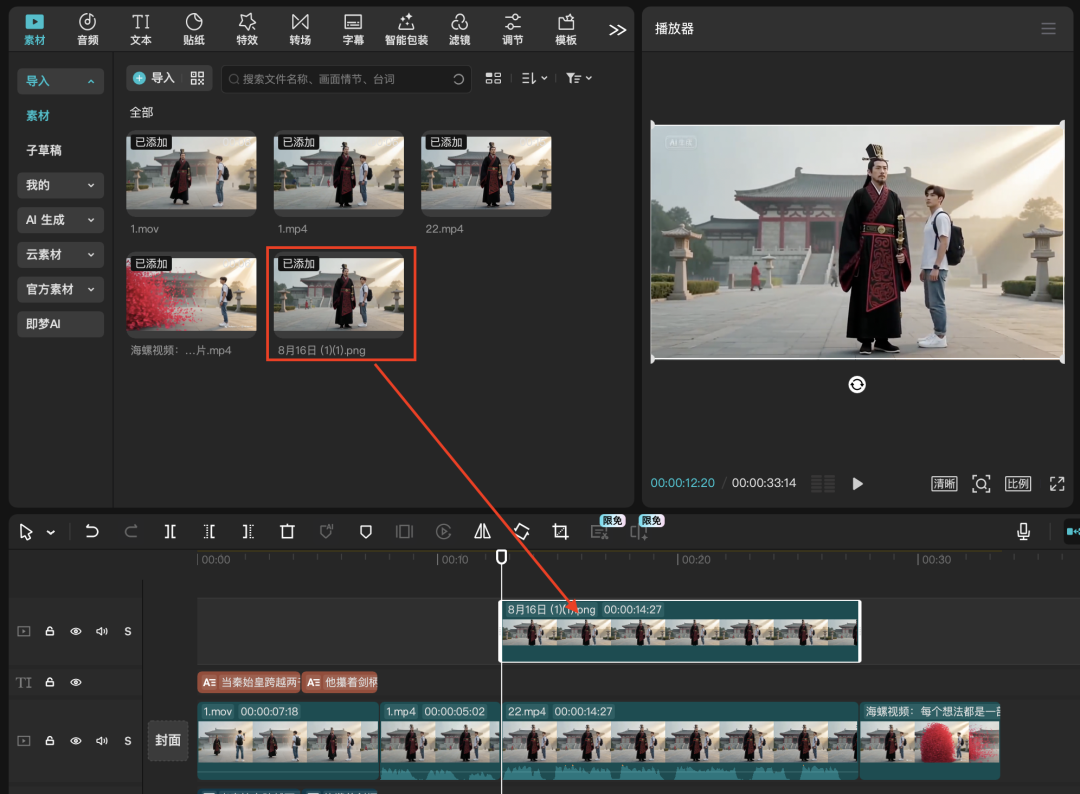1080x794 pixels.
Task: Delete the selected timeline clip
Action: point(287,532)
